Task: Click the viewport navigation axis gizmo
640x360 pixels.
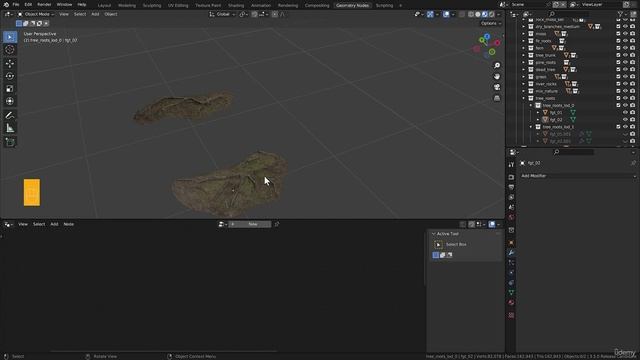Action: click(x=487, y=45)
